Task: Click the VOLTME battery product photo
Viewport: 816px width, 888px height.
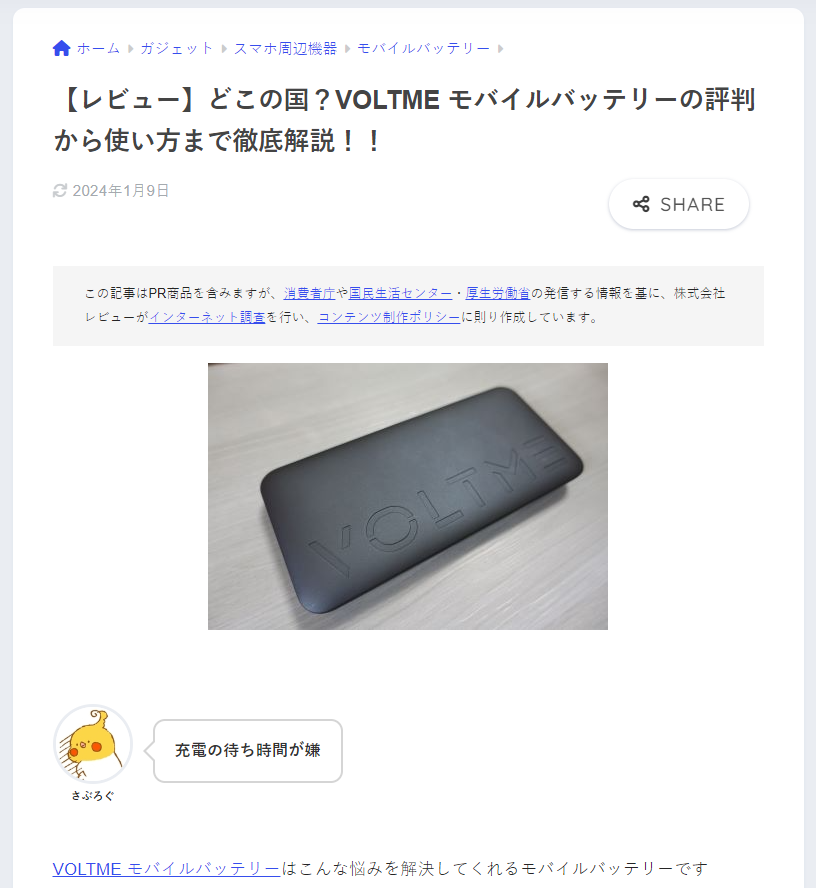Action: [x=408, y=496]
